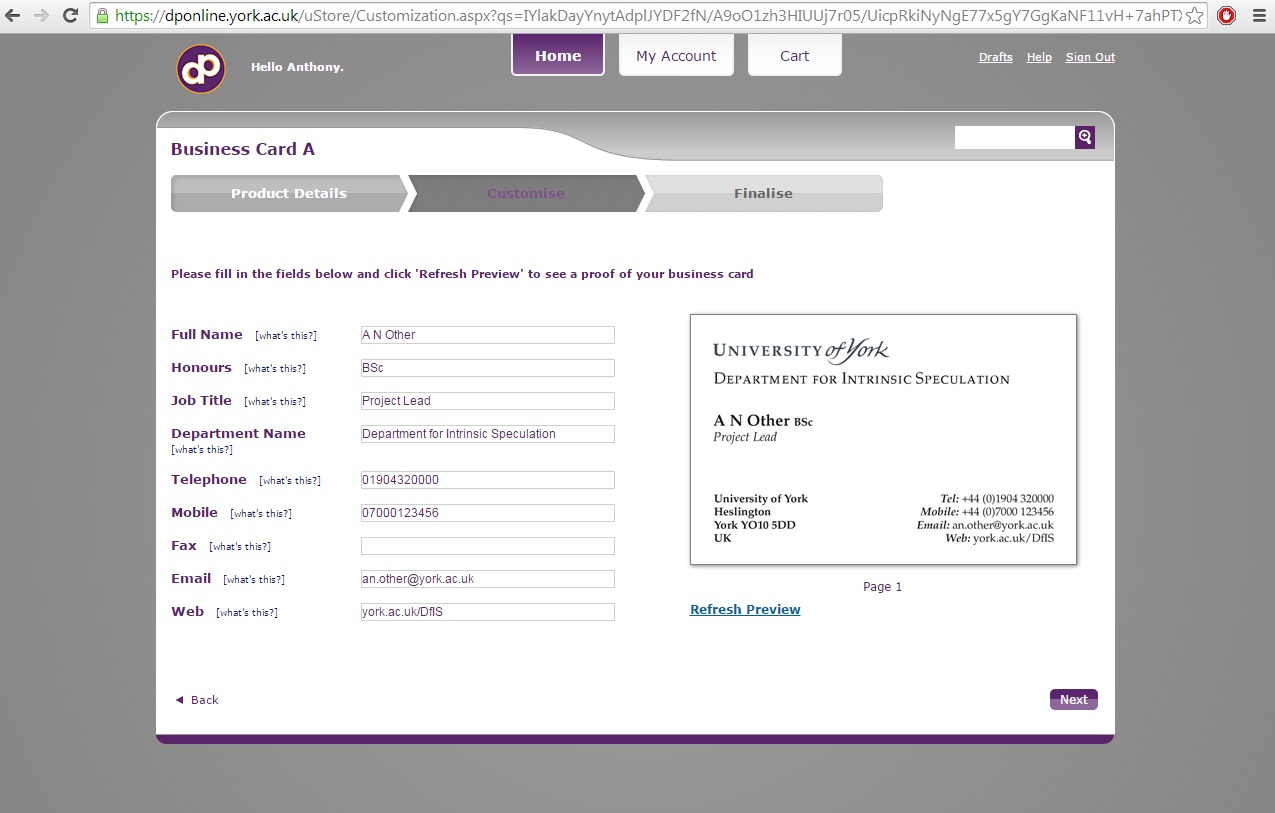
Task: Click the search text box
Action: (1015, 138)
